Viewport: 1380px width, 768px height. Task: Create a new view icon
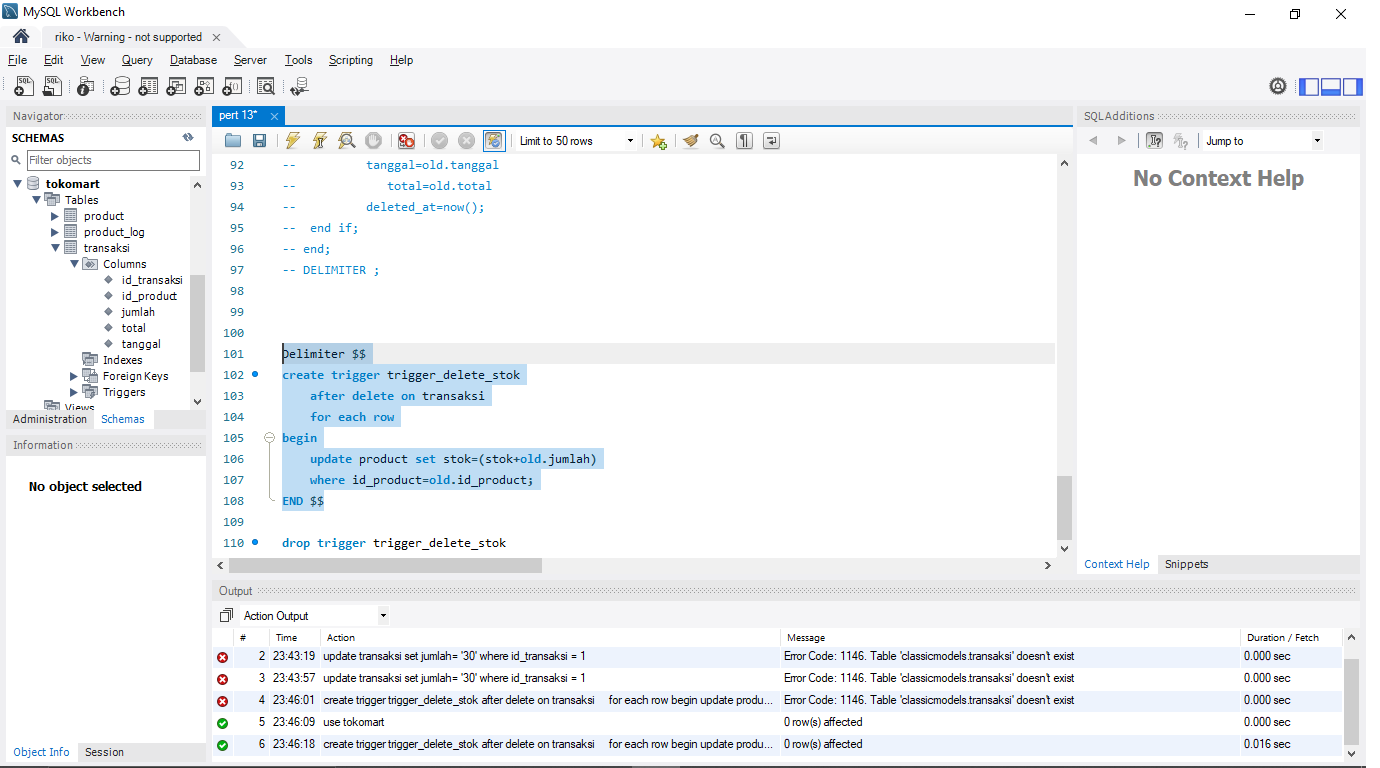pos(176,87)
